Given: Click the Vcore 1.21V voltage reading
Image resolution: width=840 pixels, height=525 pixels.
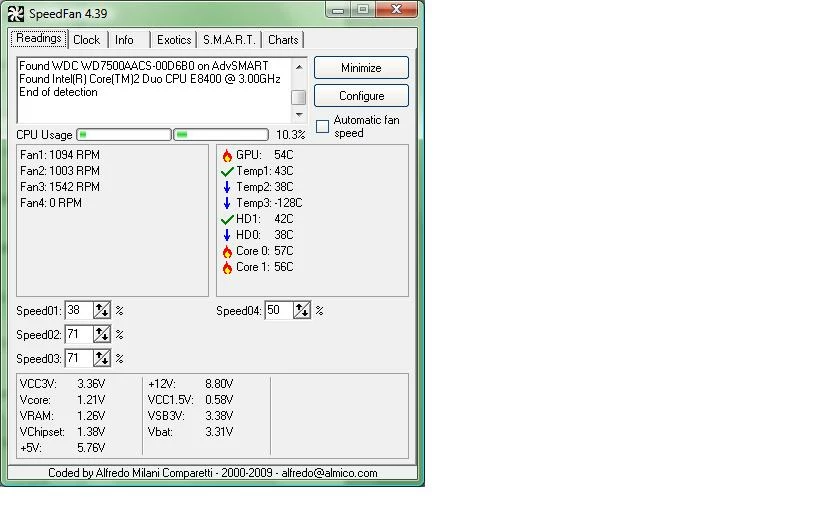Looking at the screenshot, I should (63, 400).
